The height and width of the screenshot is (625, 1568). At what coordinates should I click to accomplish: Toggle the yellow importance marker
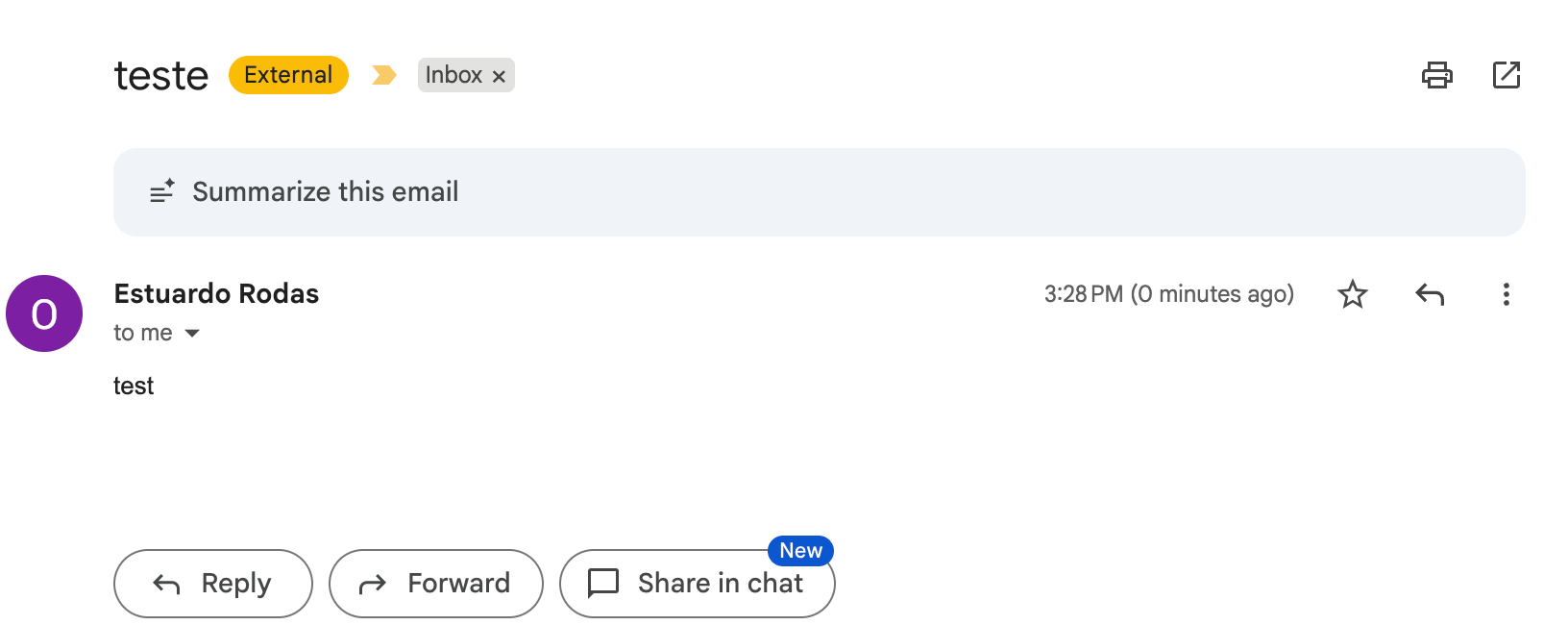383,75
